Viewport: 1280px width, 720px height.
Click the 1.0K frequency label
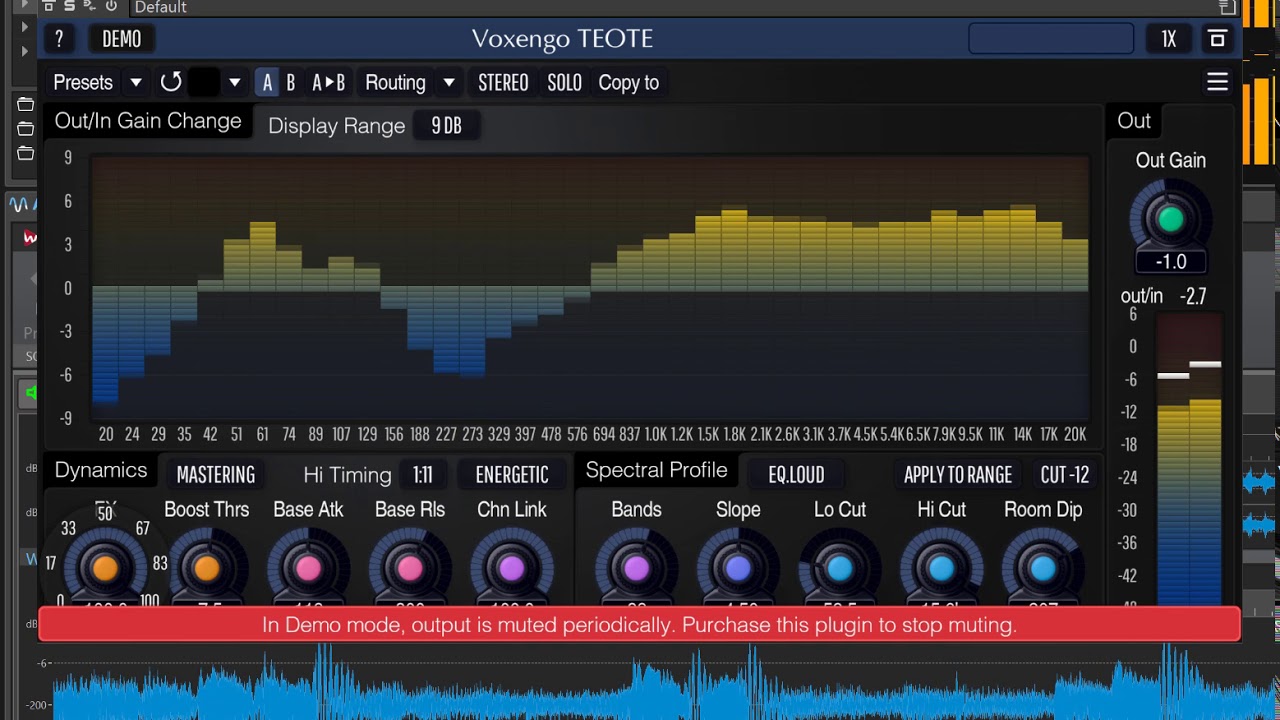tap(656, 434)
